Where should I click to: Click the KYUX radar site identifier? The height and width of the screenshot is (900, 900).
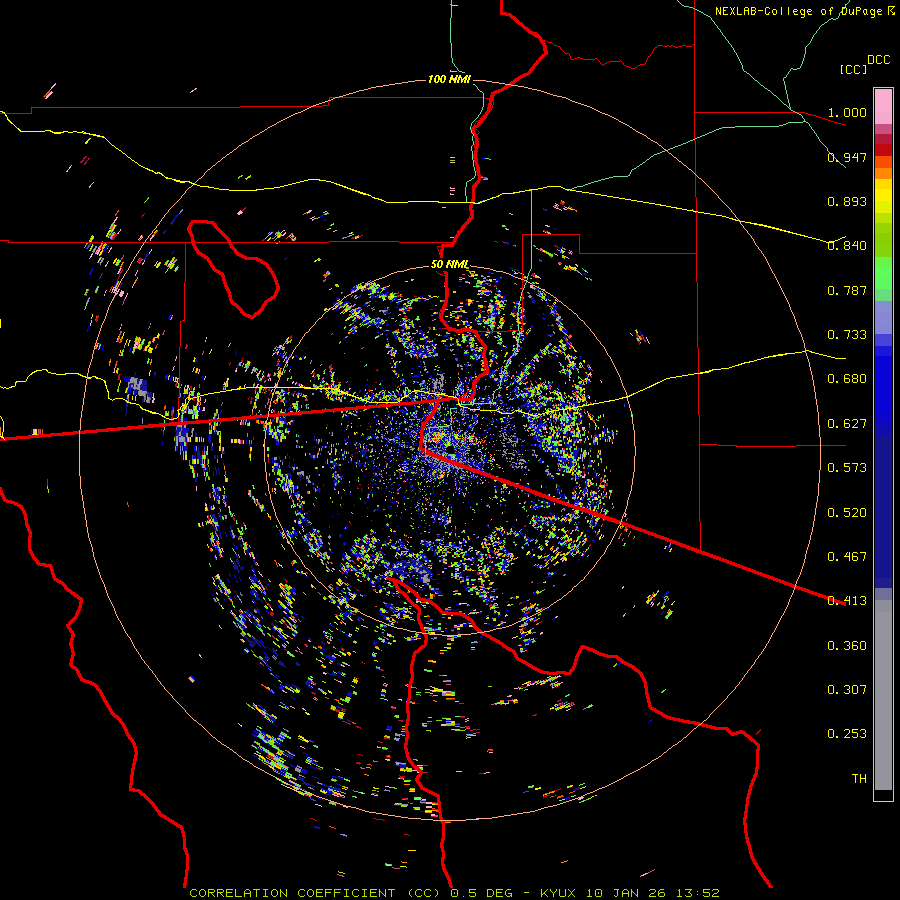(x=557, y=893)
